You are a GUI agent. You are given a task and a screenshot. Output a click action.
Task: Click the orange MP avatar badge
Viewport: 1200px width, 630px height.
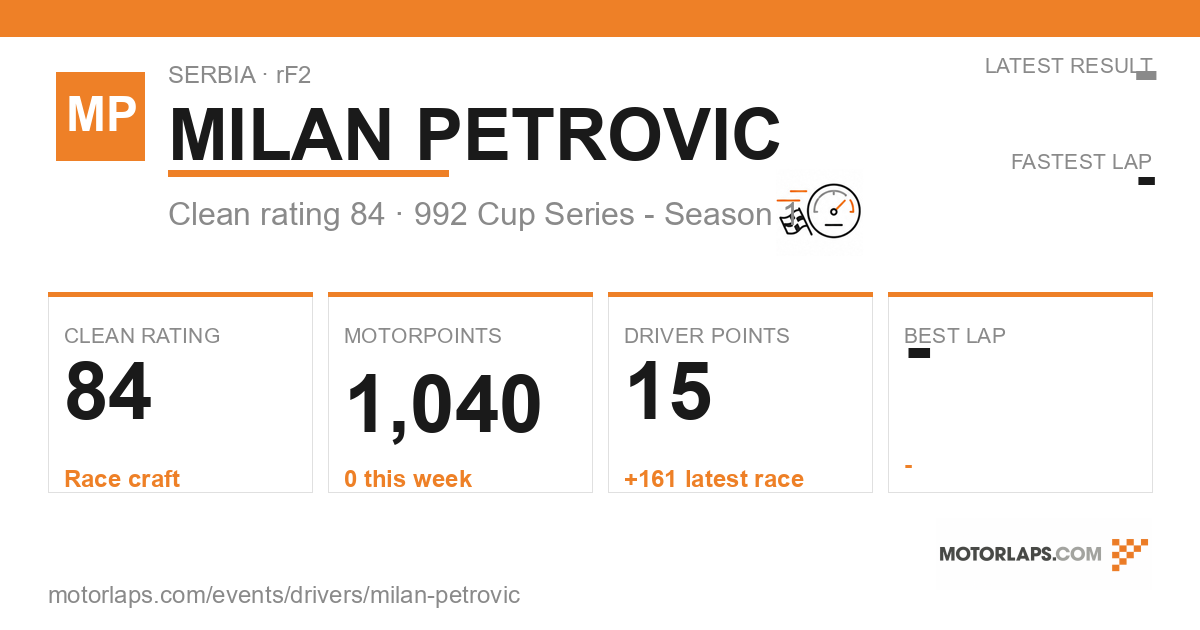(x=100, y=116)
